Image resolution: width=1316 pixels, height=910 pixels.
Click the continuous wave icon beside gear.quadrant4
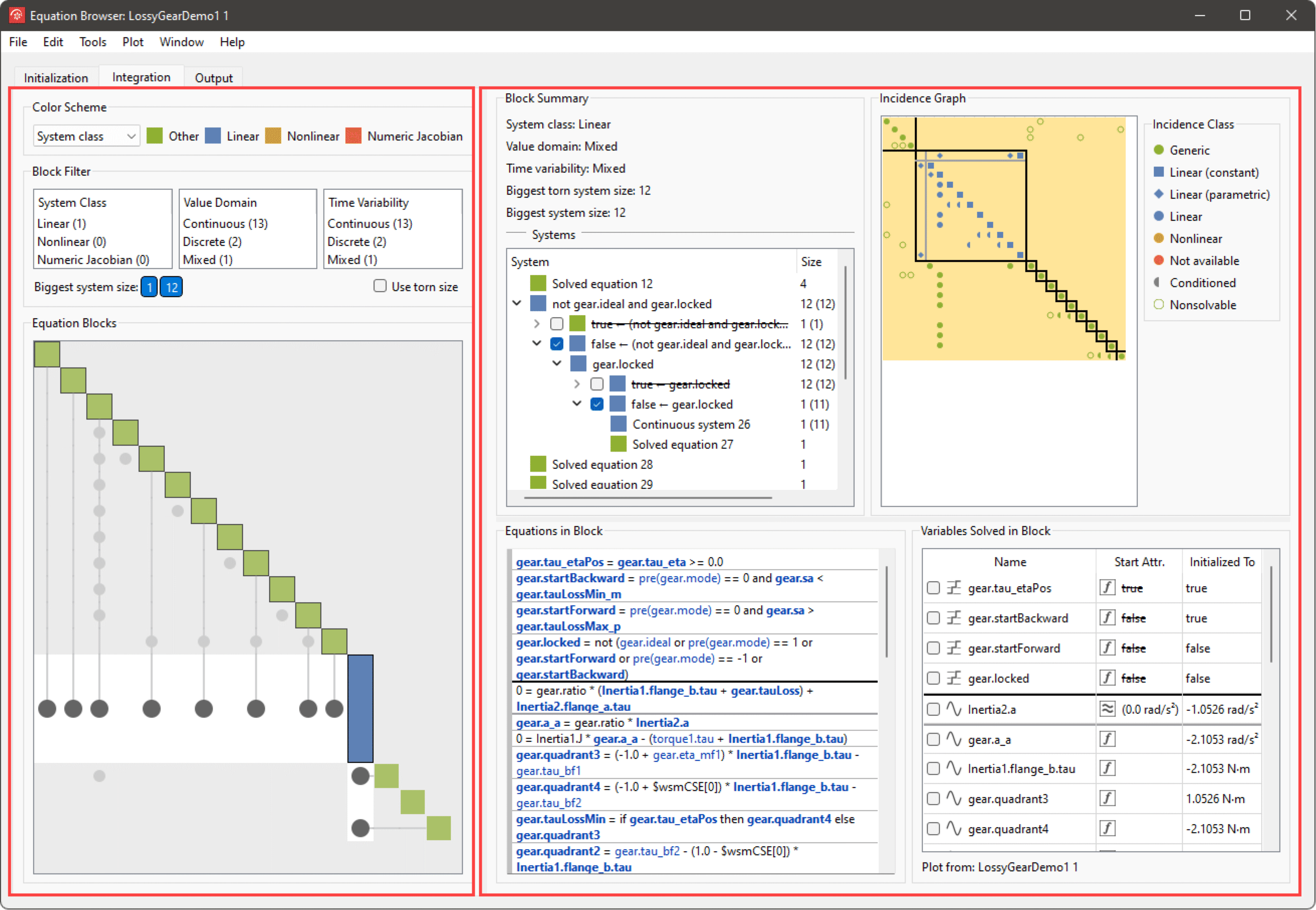(x=954, y=828)
